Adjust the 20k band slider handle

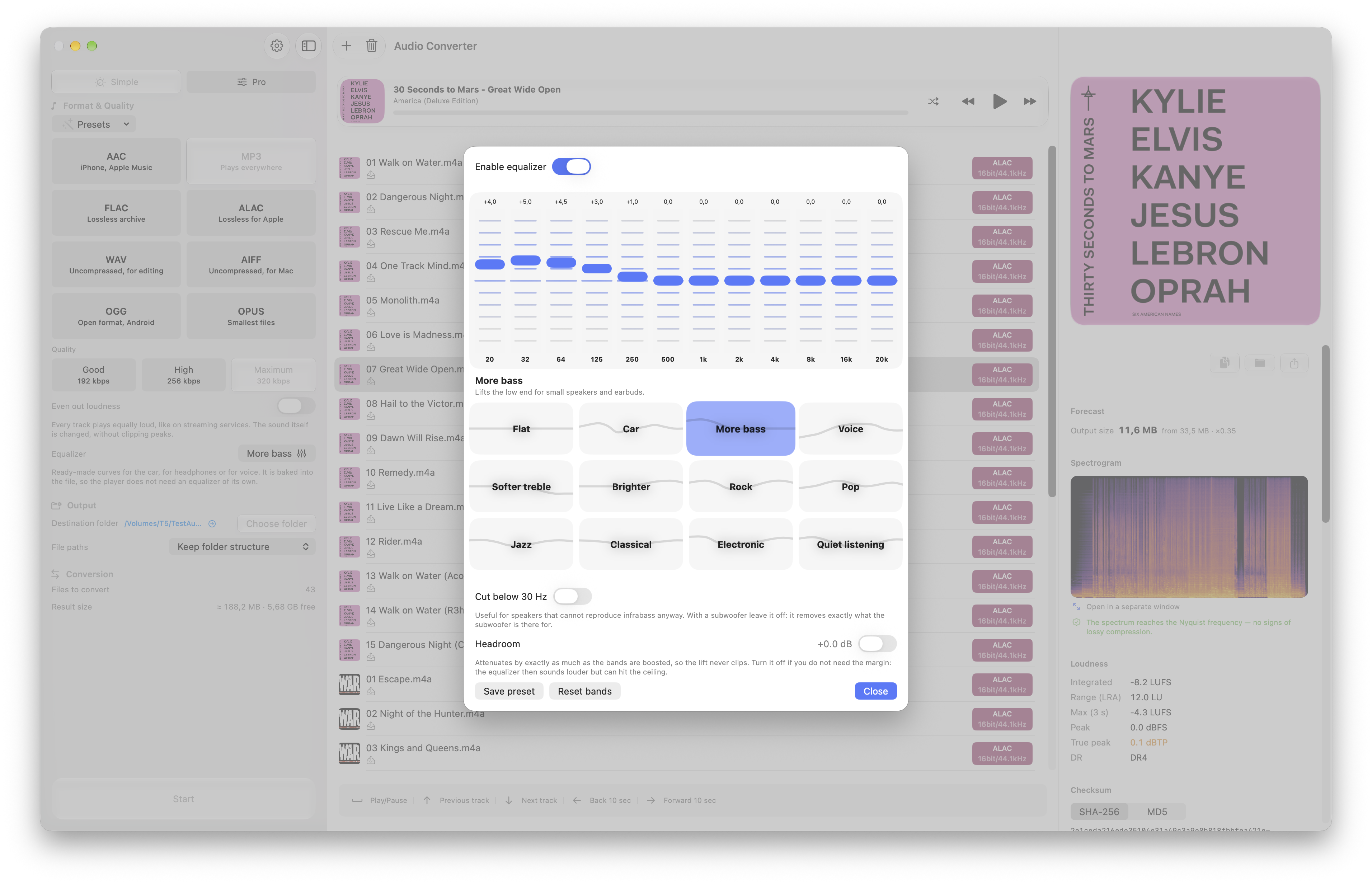tap(881, 280)
